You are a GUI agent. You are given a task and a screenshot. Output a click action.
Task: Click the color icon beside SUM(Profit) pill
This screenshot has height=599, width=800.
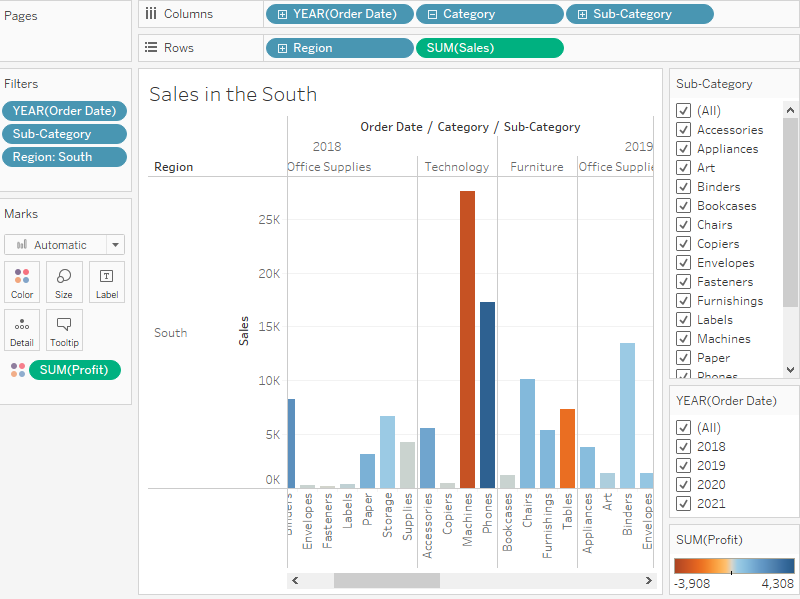pos(17,370)
